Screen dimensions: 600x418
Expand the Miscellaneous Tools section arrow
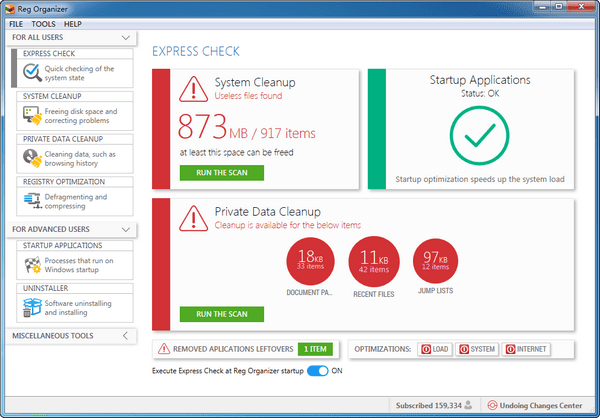click(126, 336)
